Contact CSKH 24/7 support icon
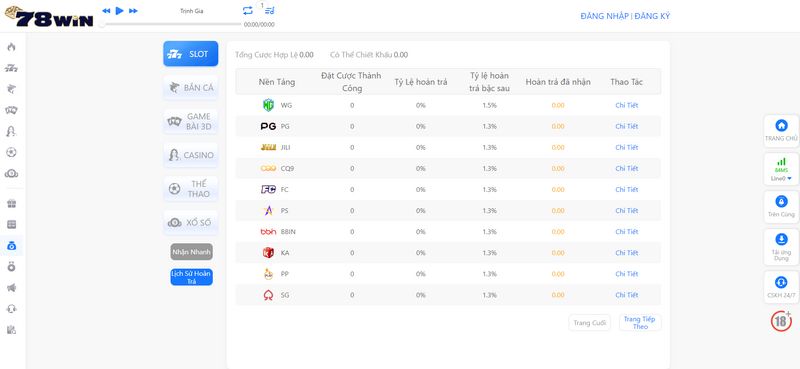Screen dimensions: 800x369 781,287
